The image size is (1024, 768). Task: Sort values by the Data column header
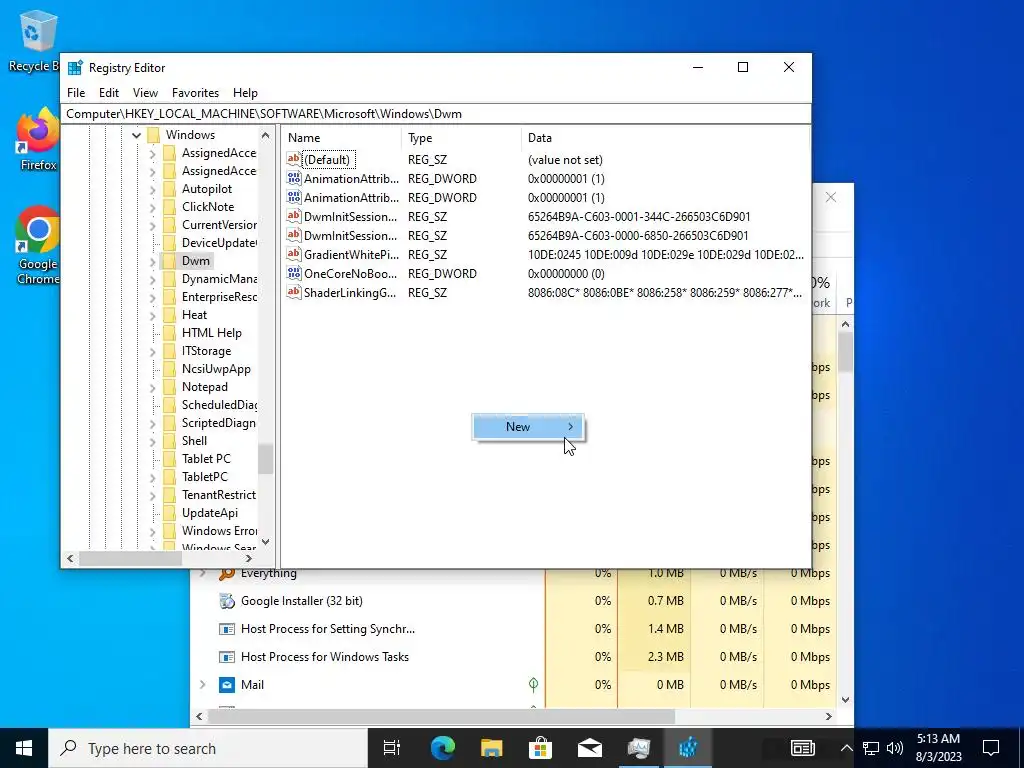(665, 138)
